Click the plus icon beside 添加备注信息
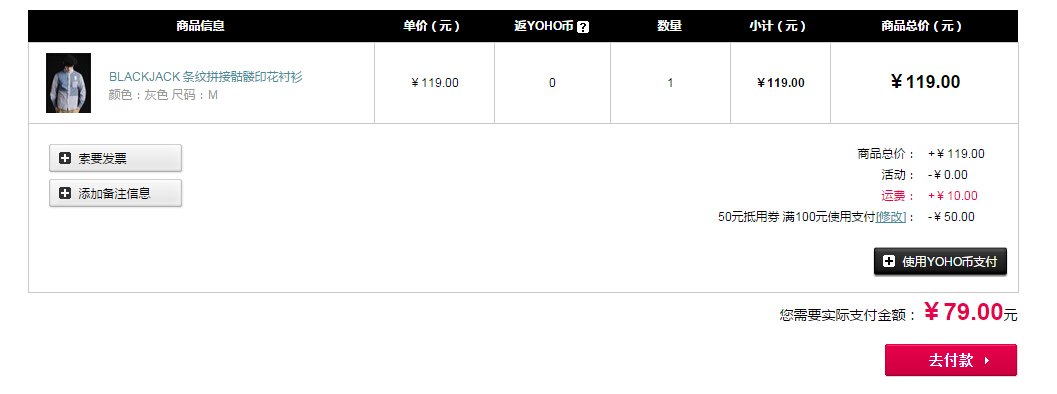This screenshot has height=394, width=1057. tap(65, 194)
